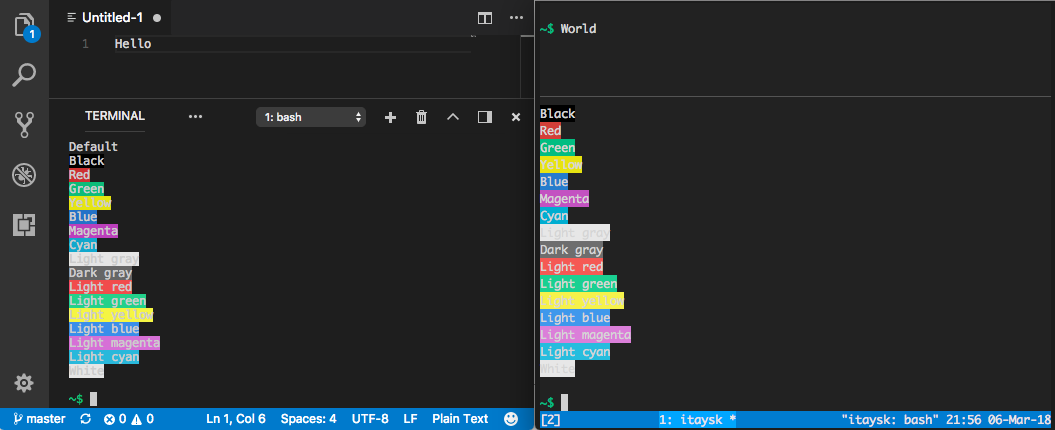Split the editor with split icon
Viewport: 1055px width, 430px height.
pos(484,18)
